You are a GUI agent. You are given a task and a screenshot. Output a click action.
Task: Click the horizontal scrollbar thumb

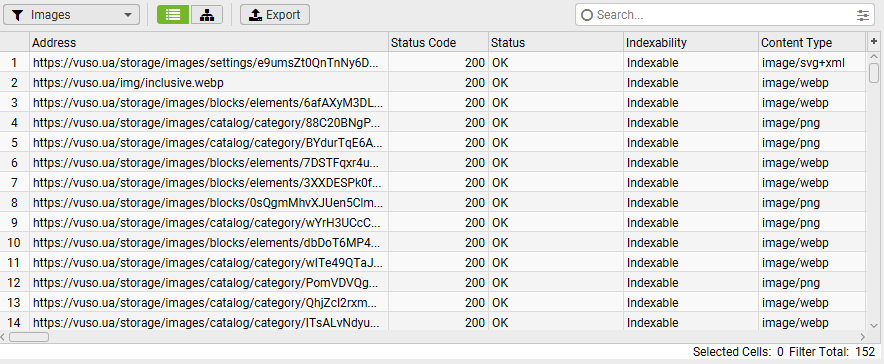click(x=29, y=337)
